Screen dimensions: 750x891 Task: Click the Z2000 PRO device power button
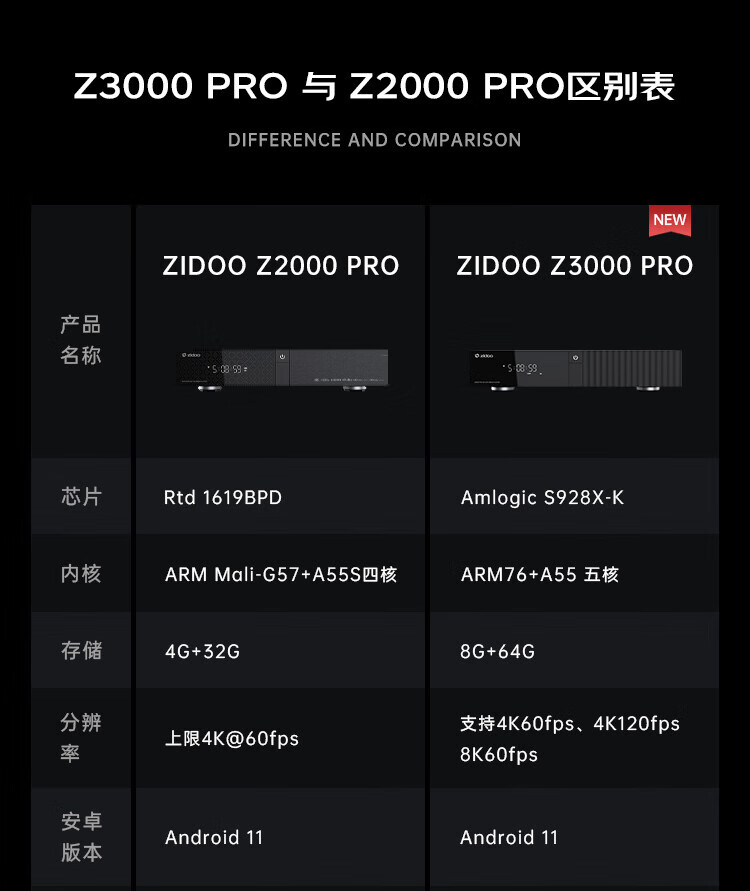[282, 356]
